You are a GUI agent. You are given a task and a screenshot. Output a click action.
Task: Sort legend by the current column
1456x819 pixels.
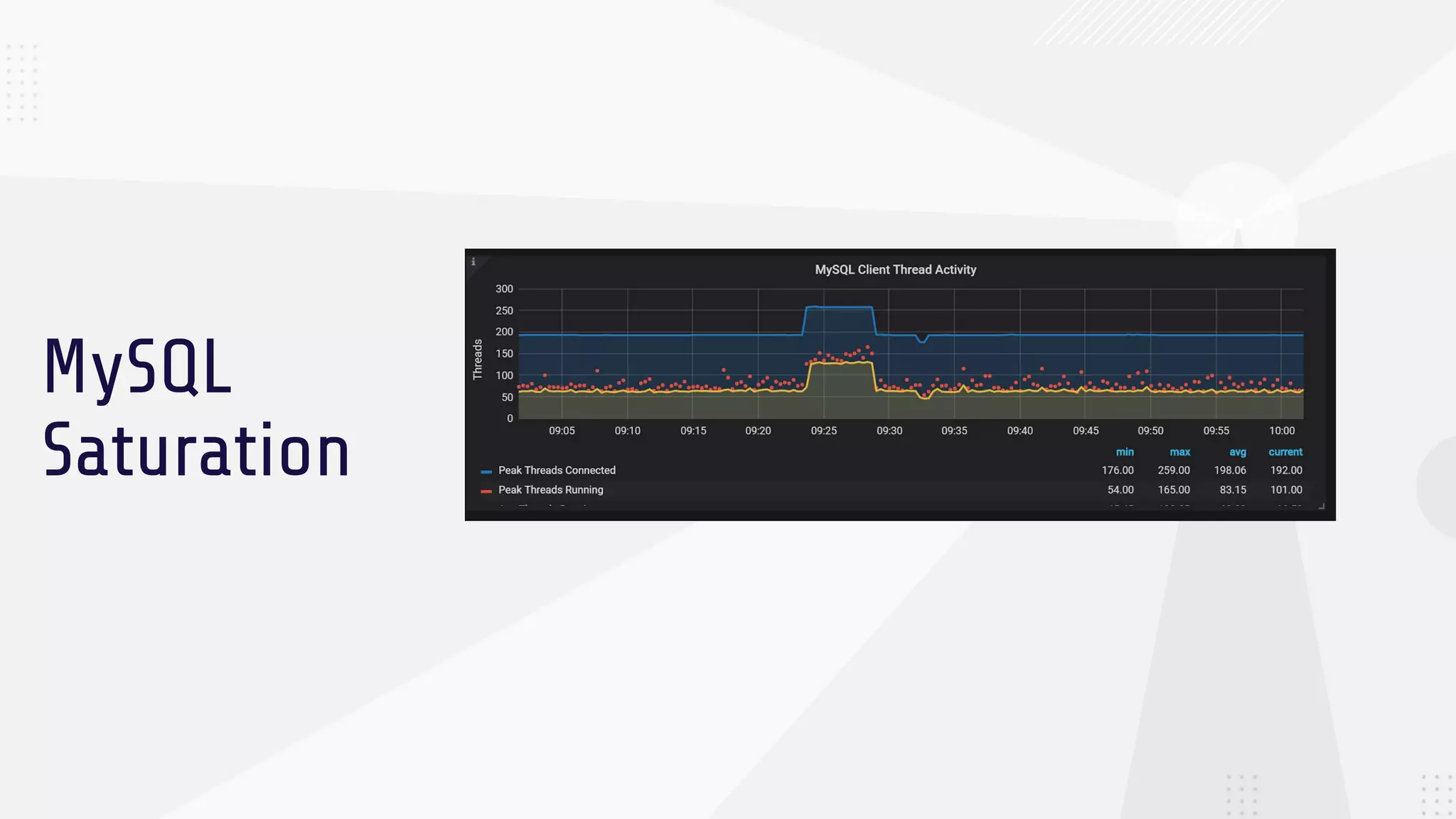pos(1285,452)
